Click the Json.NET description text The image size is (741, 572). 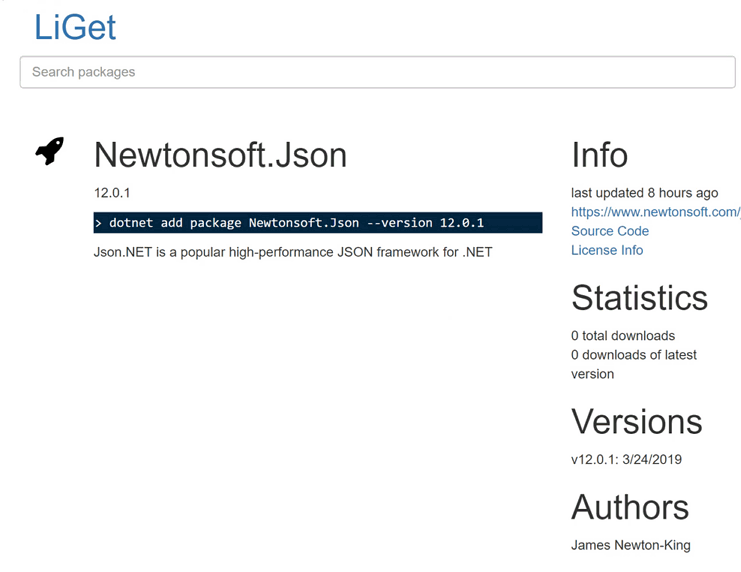click(293, 252)
